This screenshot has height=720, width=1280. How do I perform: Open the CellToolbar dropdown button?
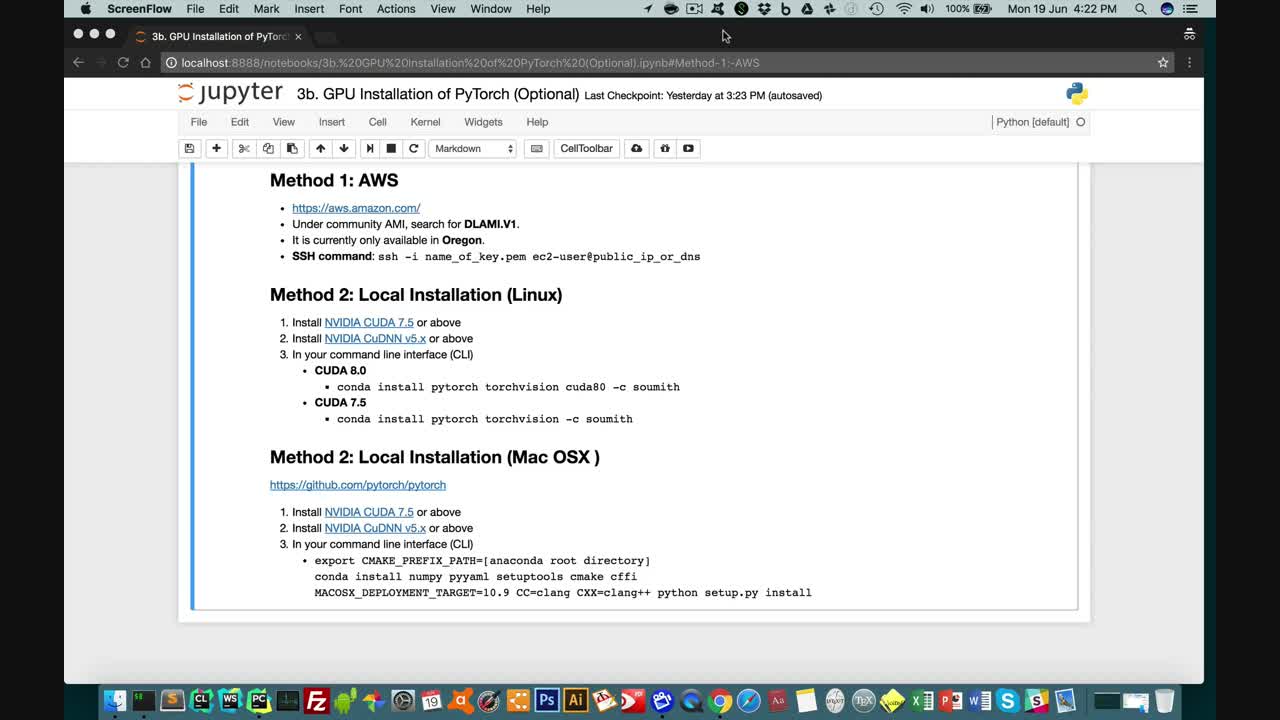pos(586,148)
